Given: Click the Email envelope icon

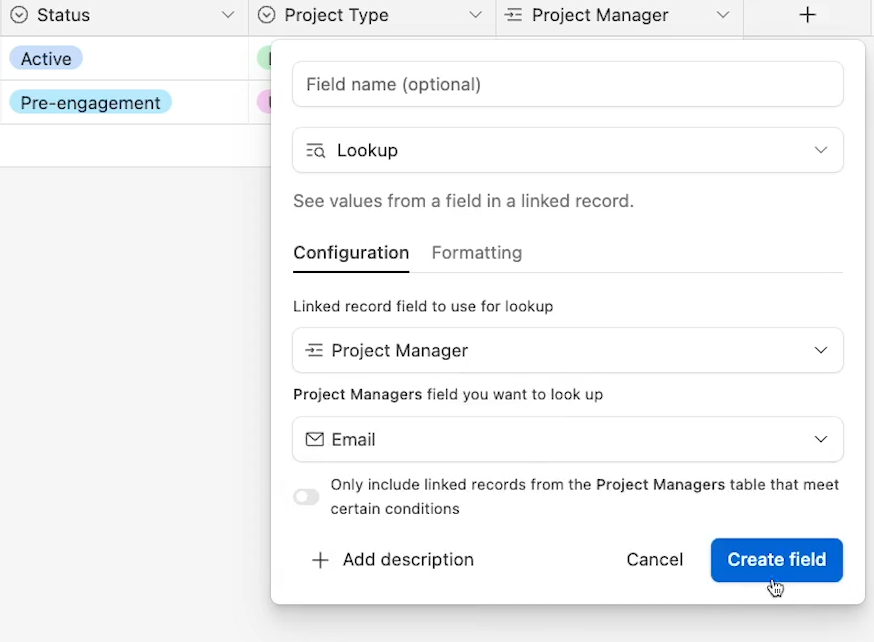Looking at the screenshot, I should tap(314, 439).
